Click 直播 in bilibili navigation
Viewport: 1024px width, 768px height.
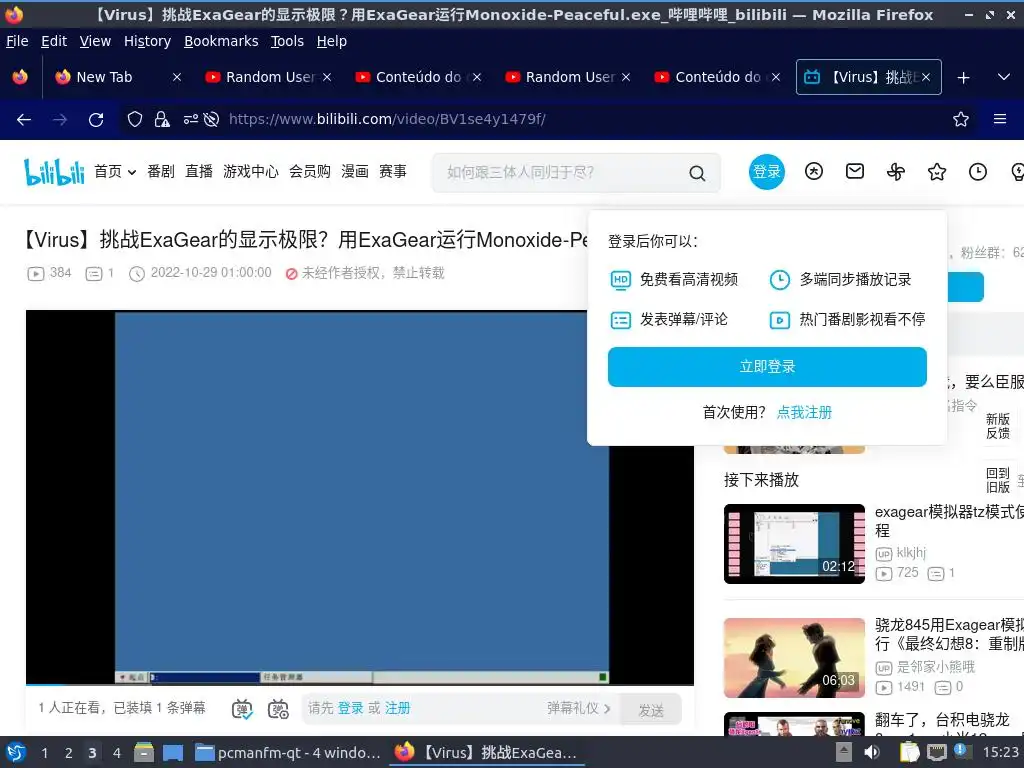[199, 171]
